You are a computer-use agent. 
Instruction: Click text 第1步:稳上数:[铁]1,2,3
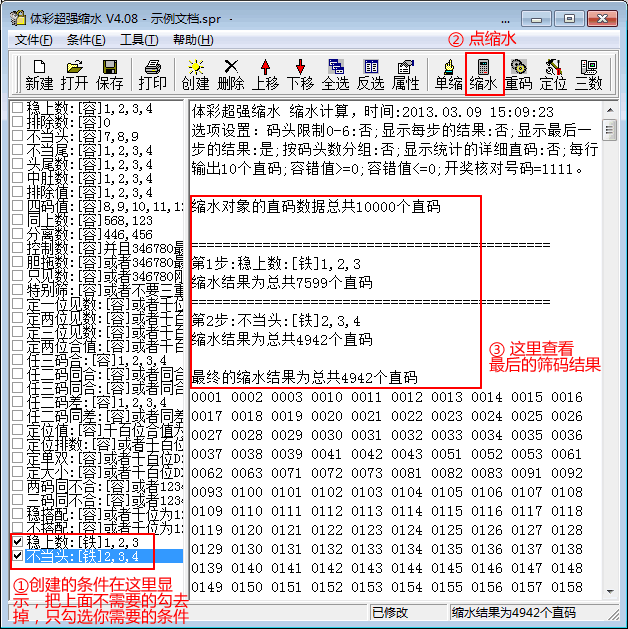click(276, 264)
